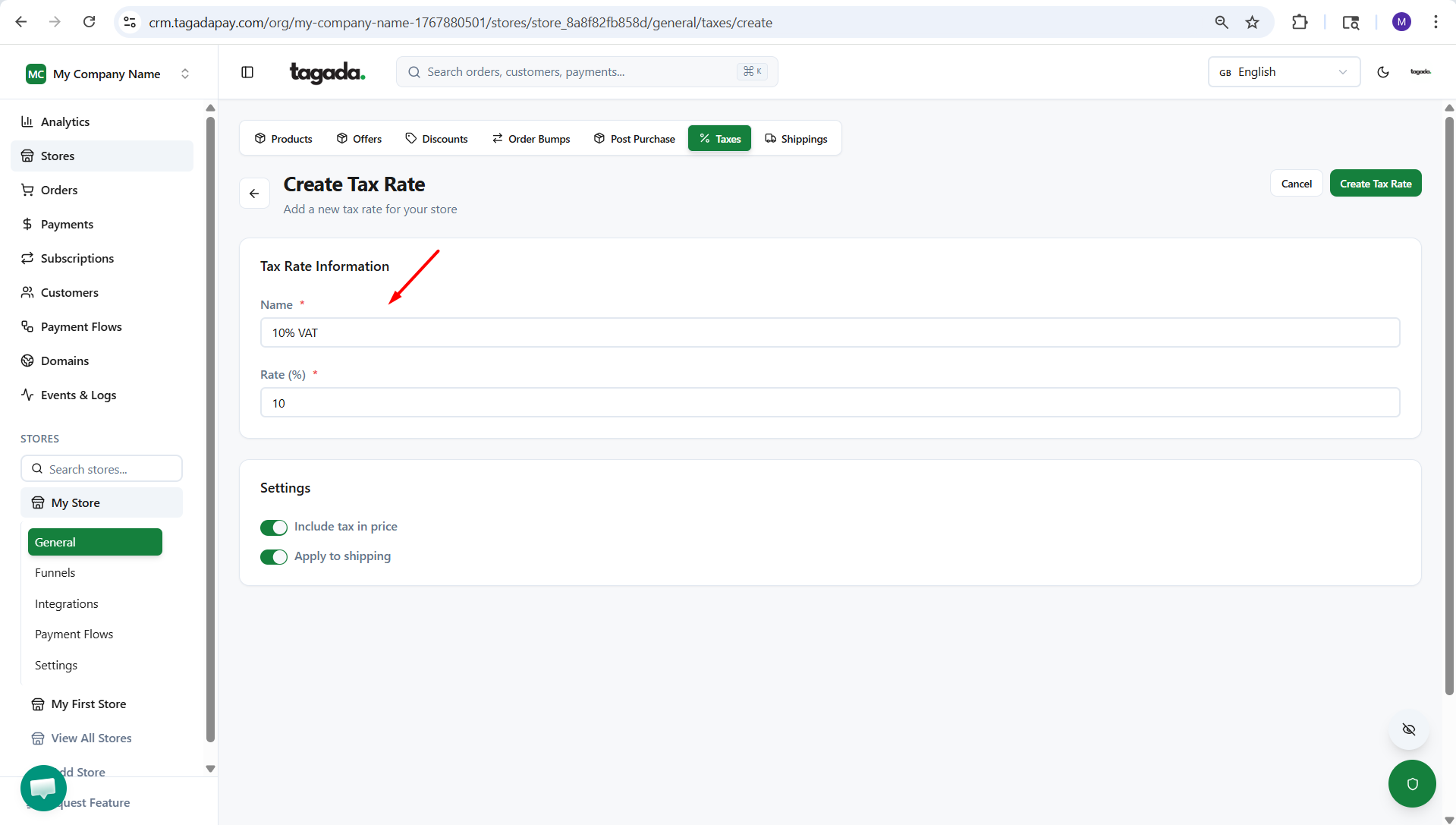Screen dimensions: 1456x825
Task: Disable the Include tax in price toggle
Action: (274, 527)
